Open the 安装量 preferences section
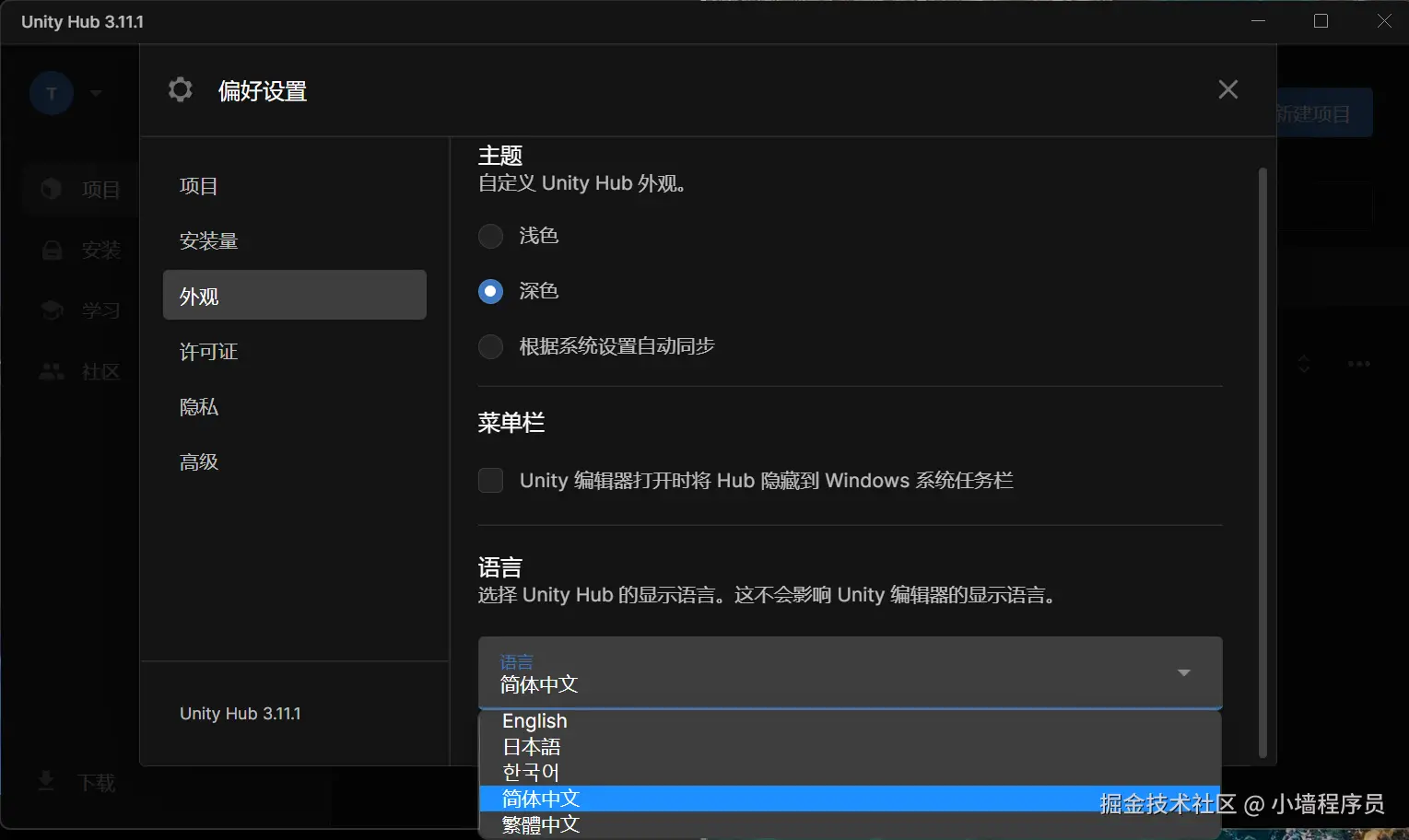 (x=294, y=241)
